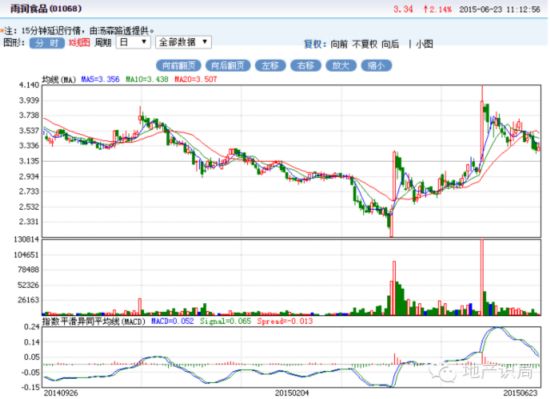The width and height of the screenshot is (550, 399).
Task: Click the 向后翻页 page backward button
Action: click(x=228, y=66)
